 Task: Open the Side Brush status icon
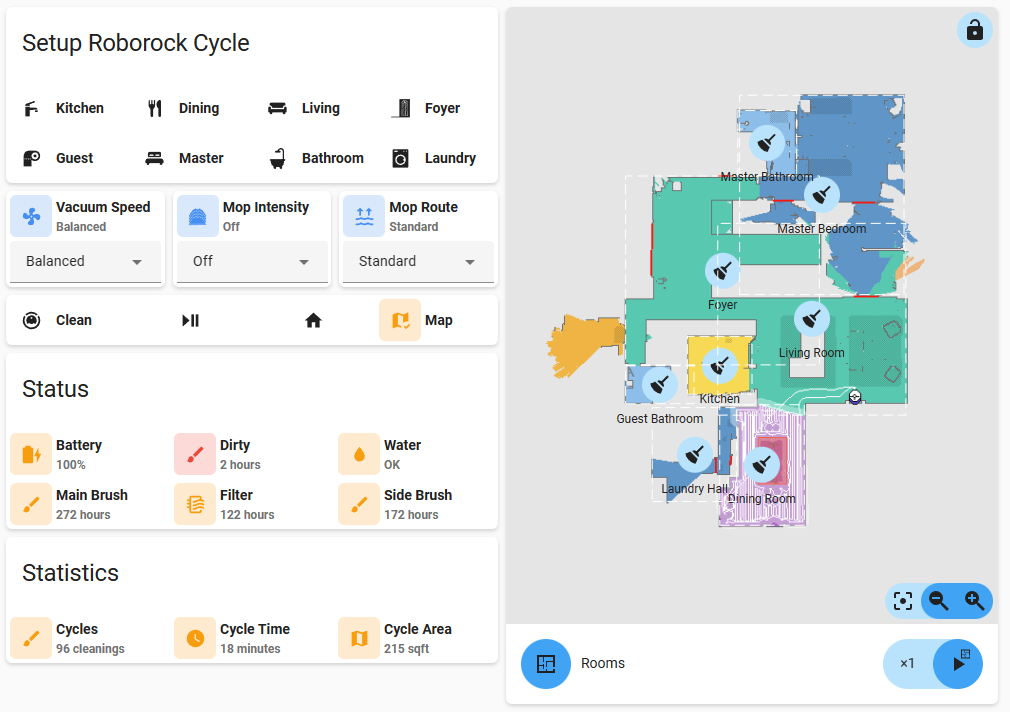(359, 505)
